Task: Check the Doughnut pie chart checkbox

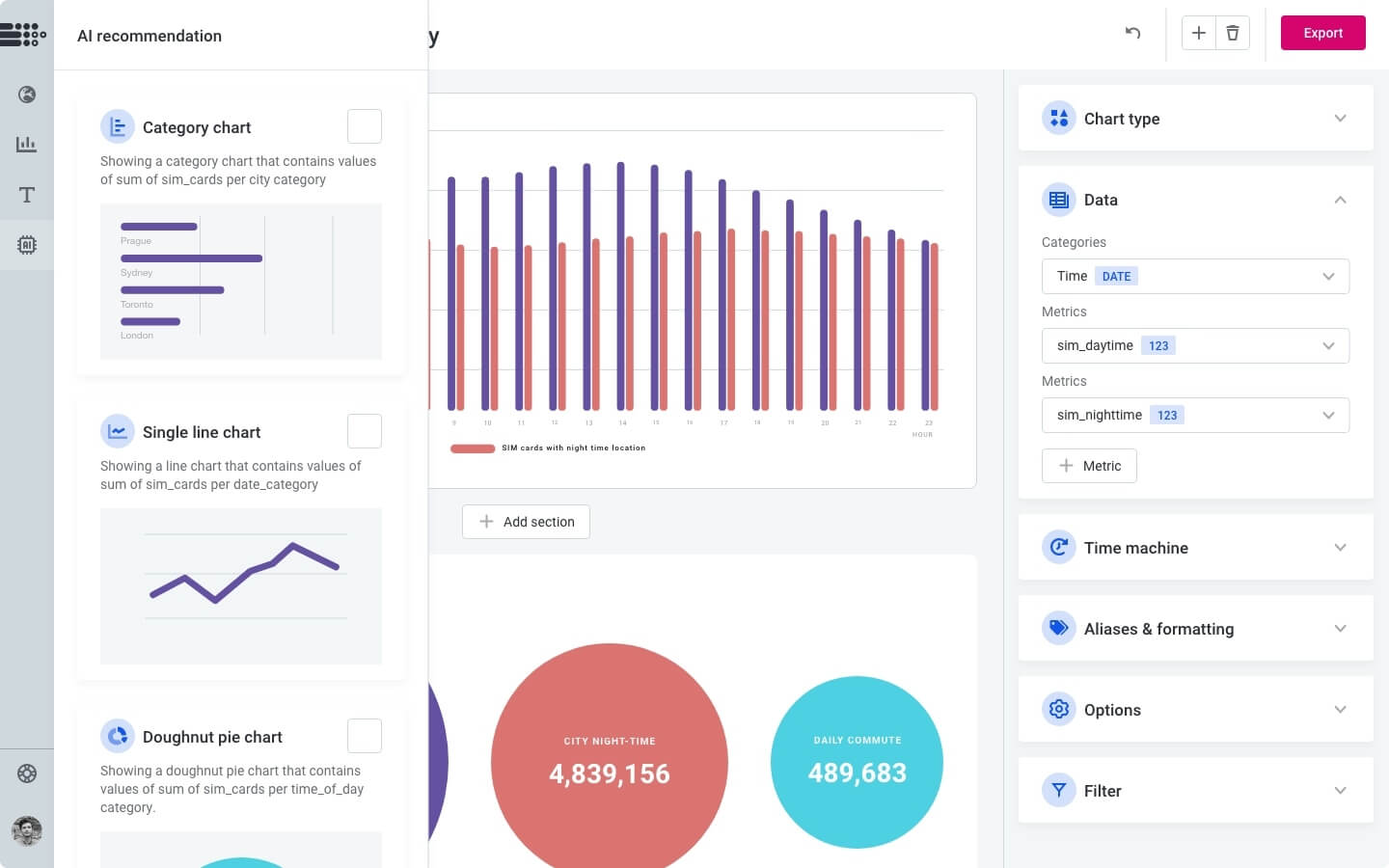Action: (365, 736)
